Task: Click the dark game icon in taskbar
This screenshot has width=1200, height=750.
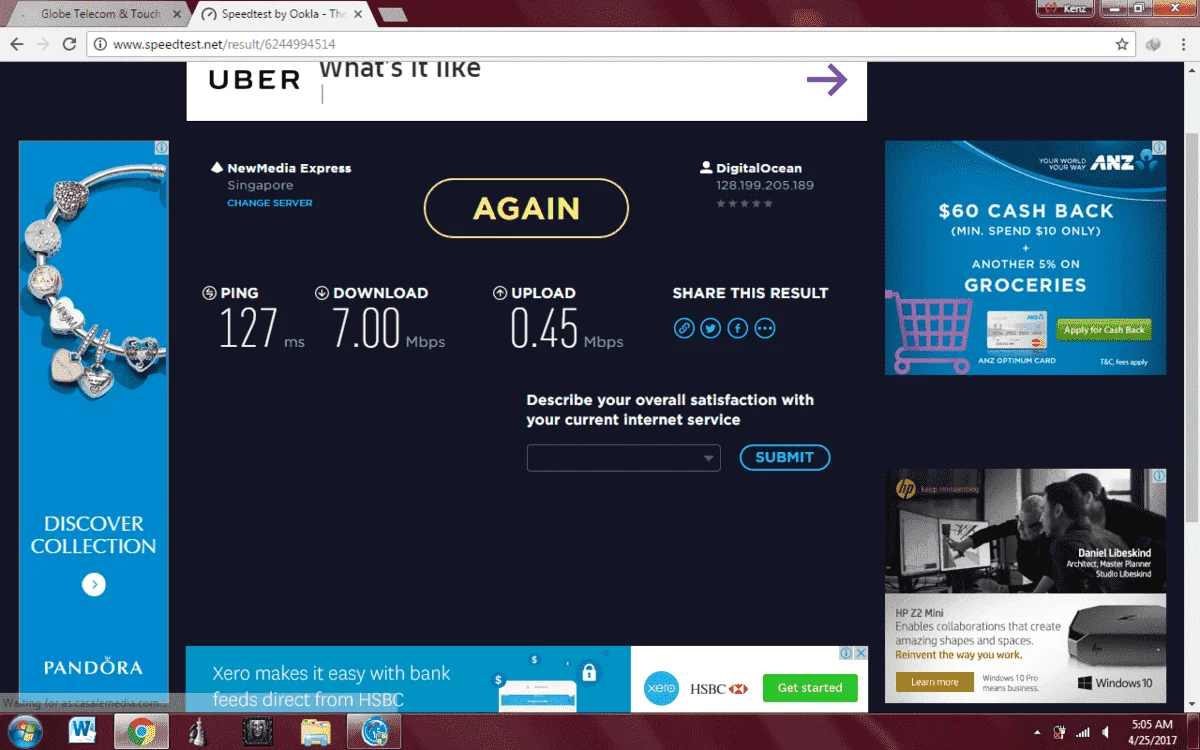Action: pyautogui.click(x=257, y=732)
